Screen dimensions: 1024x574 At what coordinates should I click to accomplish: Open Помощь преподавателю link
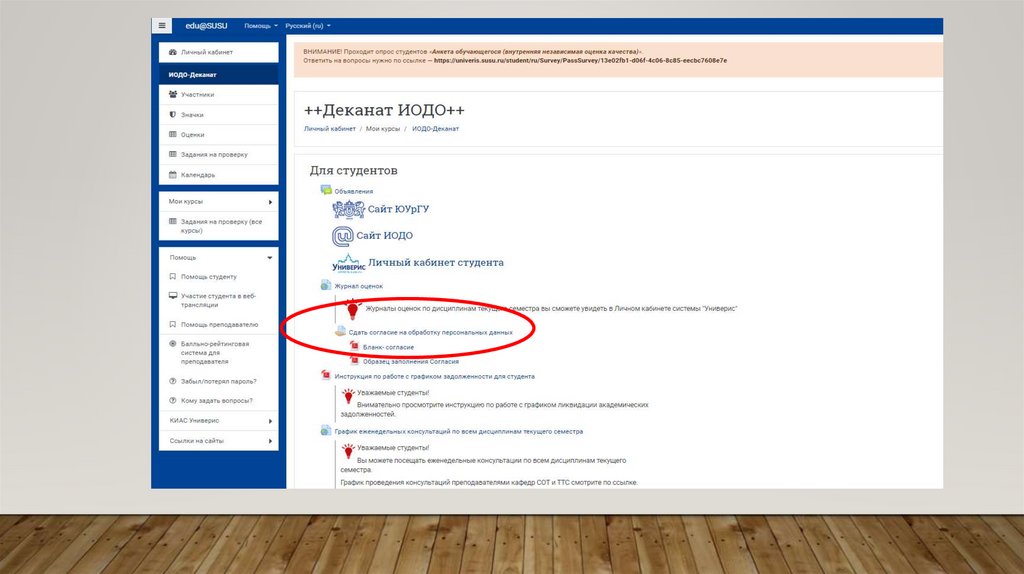pos(219,325)
